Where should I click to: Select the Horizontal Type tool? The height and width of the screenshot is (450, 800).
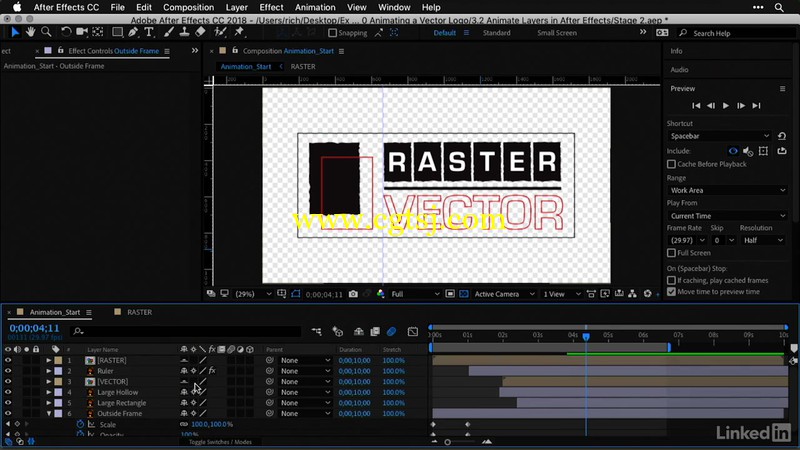149,32
